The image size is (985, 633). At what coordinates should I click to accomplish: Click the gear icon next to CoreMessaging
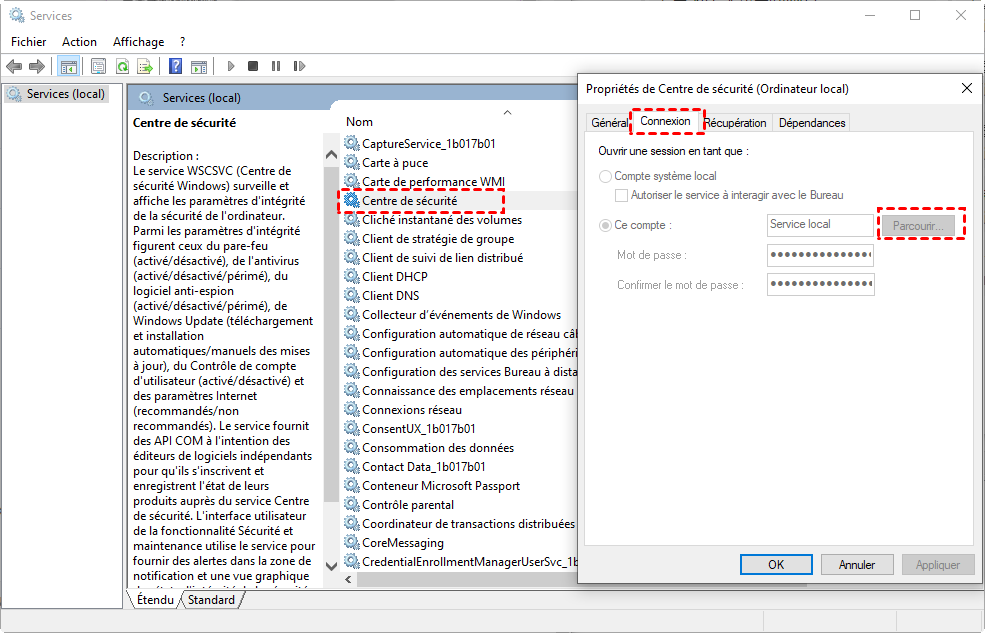point(352,543)
